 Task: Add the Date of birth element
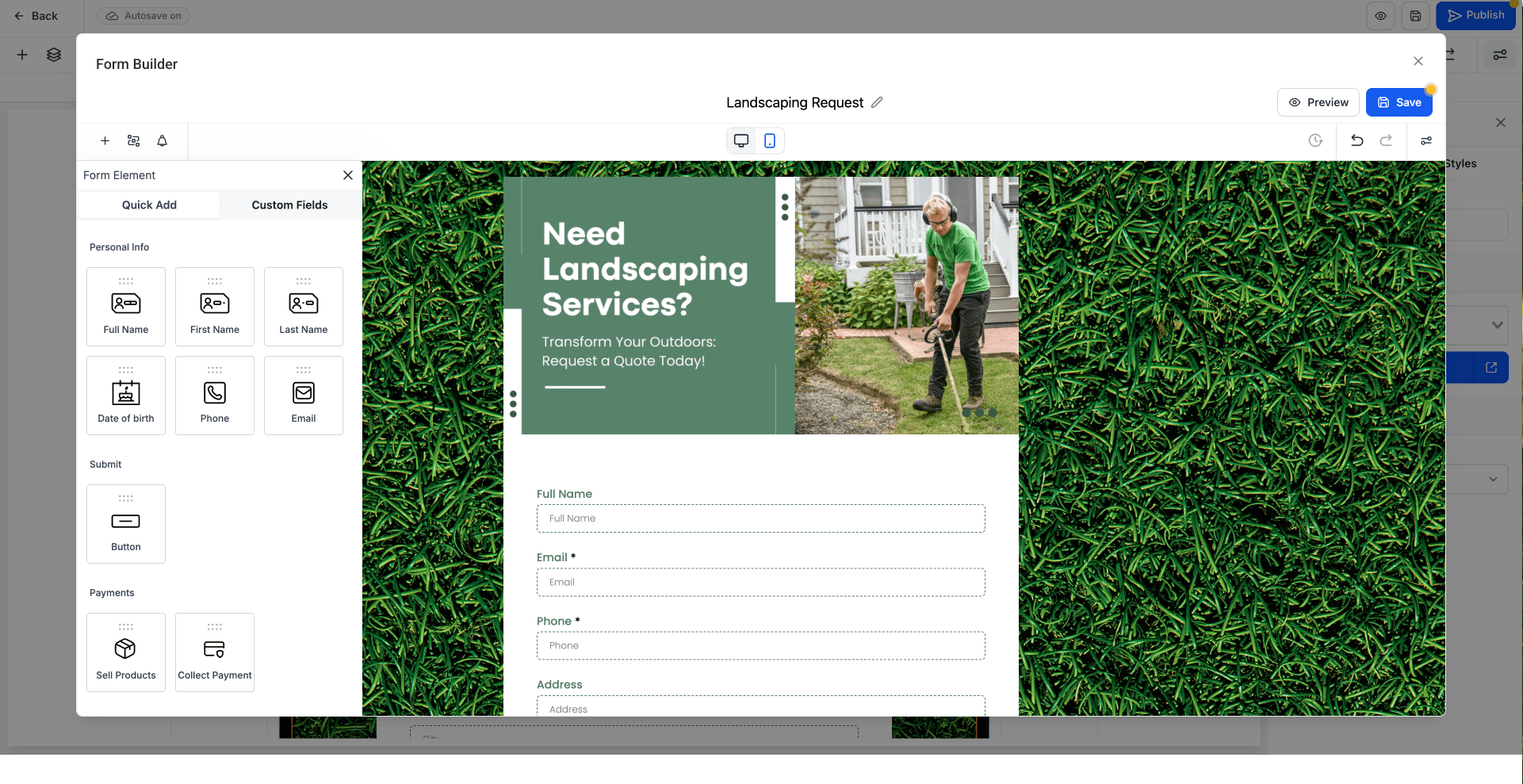coord(126,396)
